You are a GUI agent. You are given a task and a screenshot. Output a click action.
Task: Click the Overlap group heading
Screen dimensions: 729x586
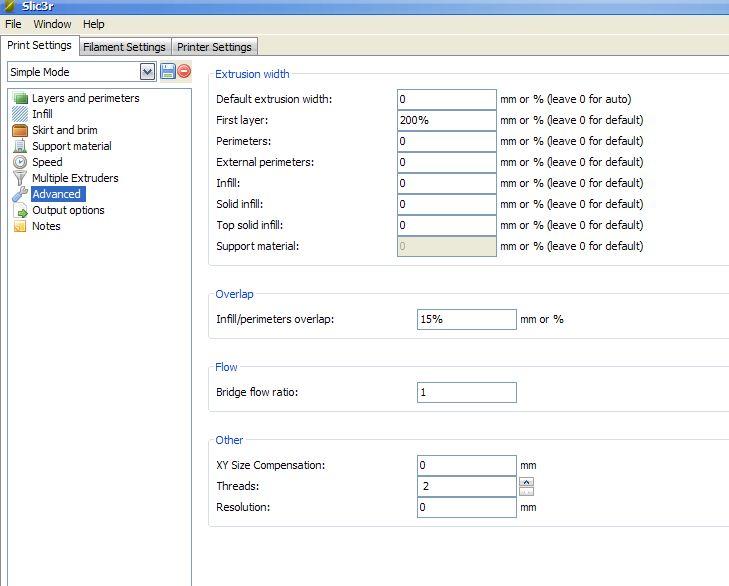point(234,294)
